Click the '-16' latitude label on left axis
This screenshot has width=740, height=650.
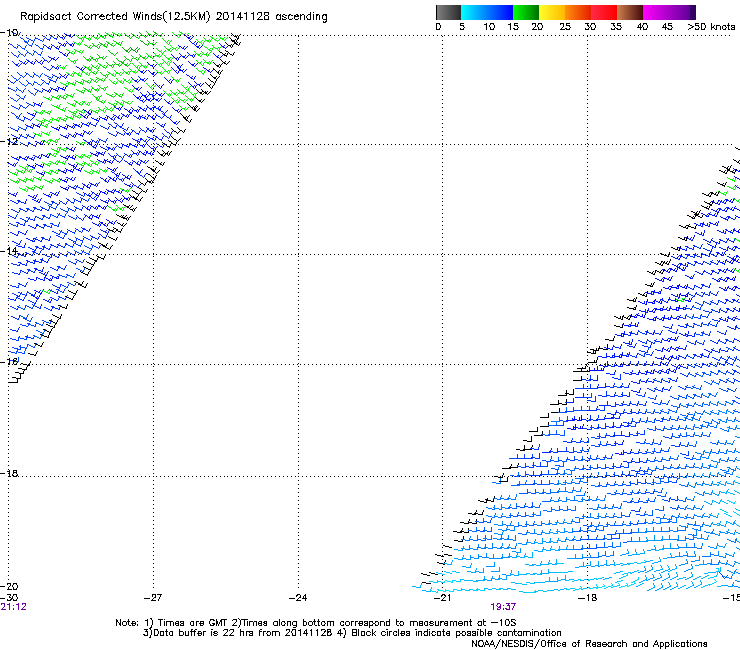[x=9, y=362]
